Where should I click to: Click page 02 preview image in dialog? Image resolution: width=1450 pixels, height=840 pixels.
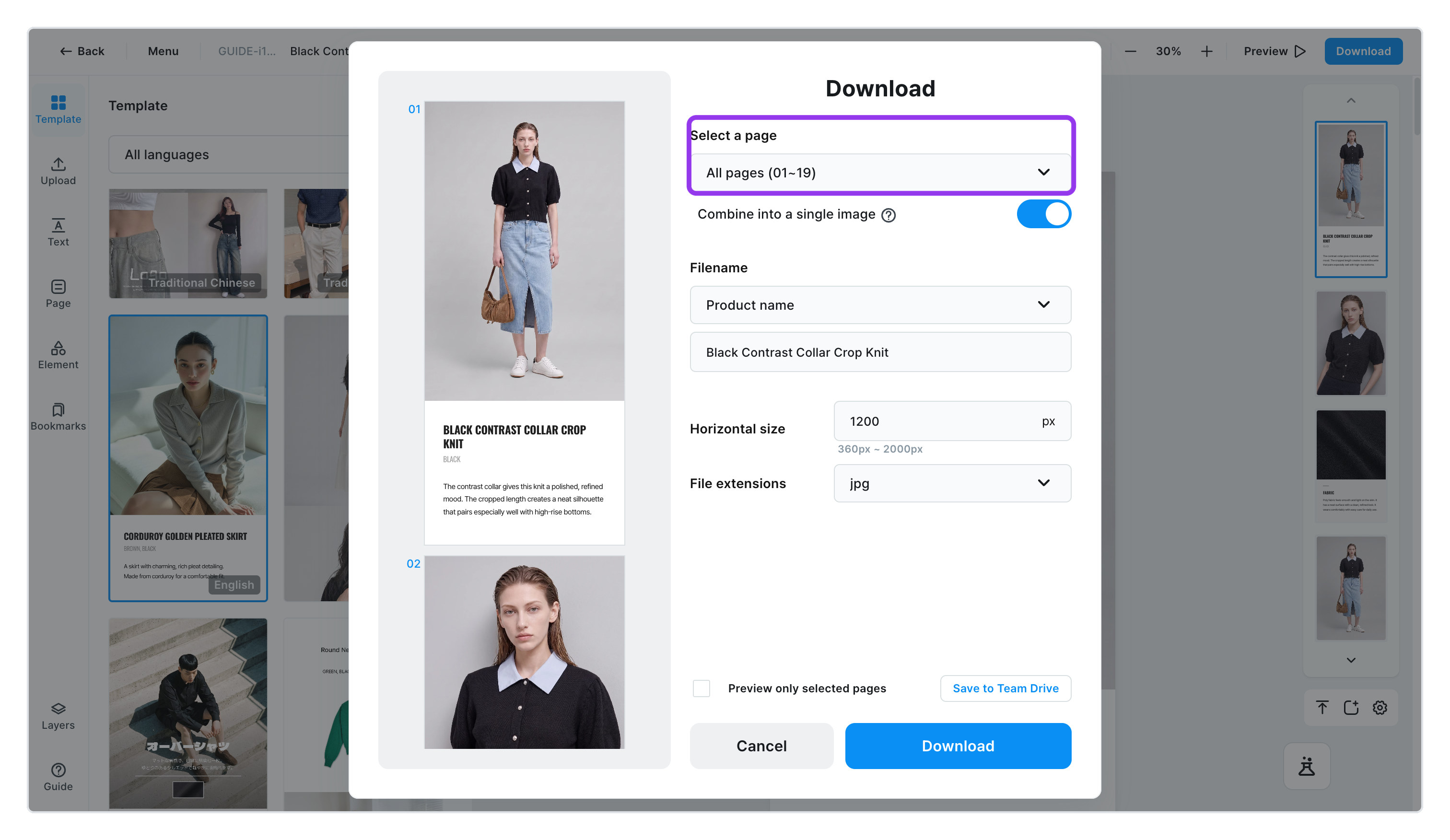(524, 652)
